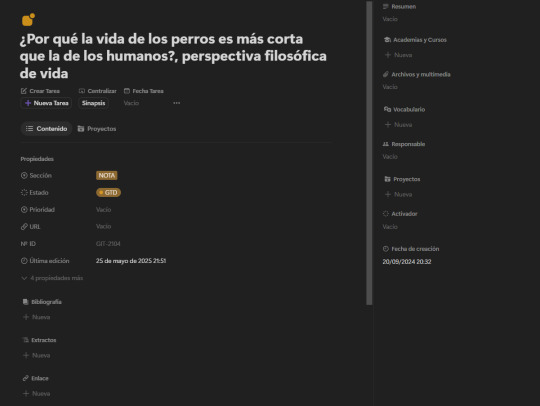Click the Bibliografía book icon
Screen dimensions: 540x406
pos(25,302)
